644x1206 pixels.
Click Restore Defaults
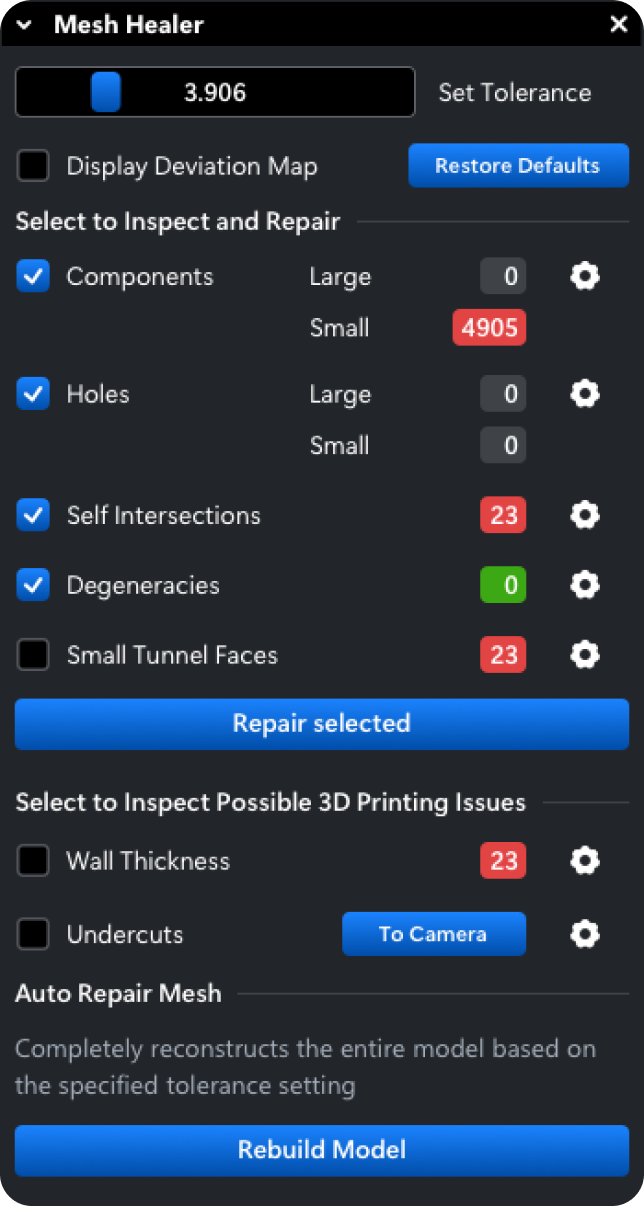click(x=518, y=166)
